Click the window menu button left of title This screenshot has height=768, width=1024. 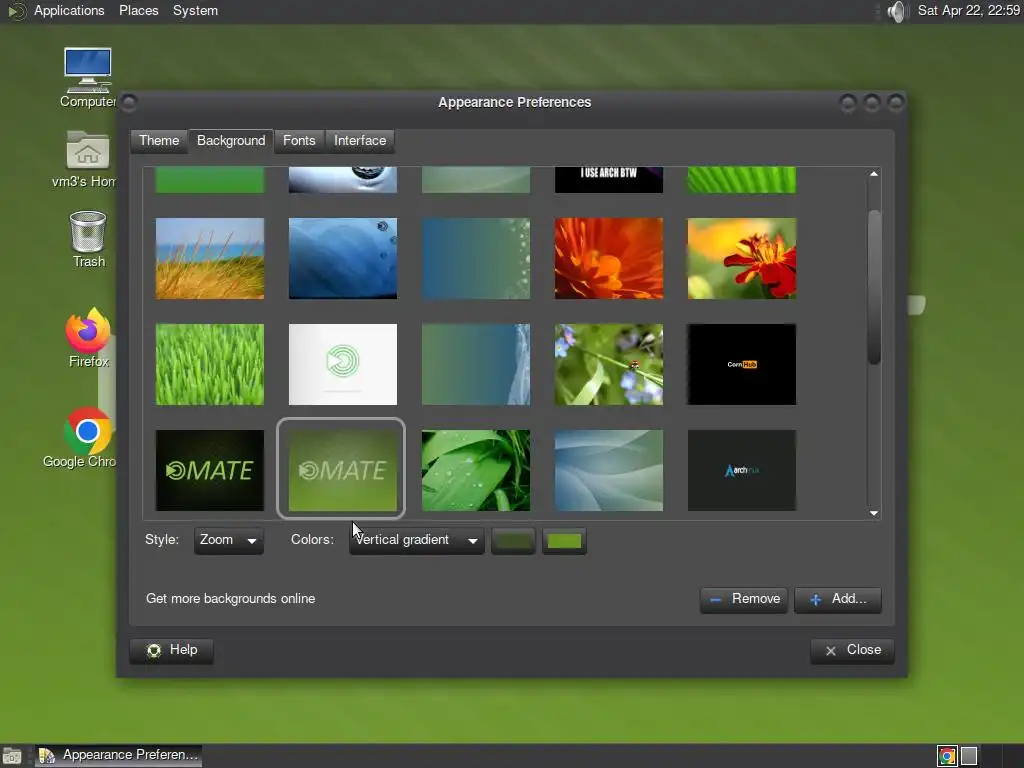[129, 103]
